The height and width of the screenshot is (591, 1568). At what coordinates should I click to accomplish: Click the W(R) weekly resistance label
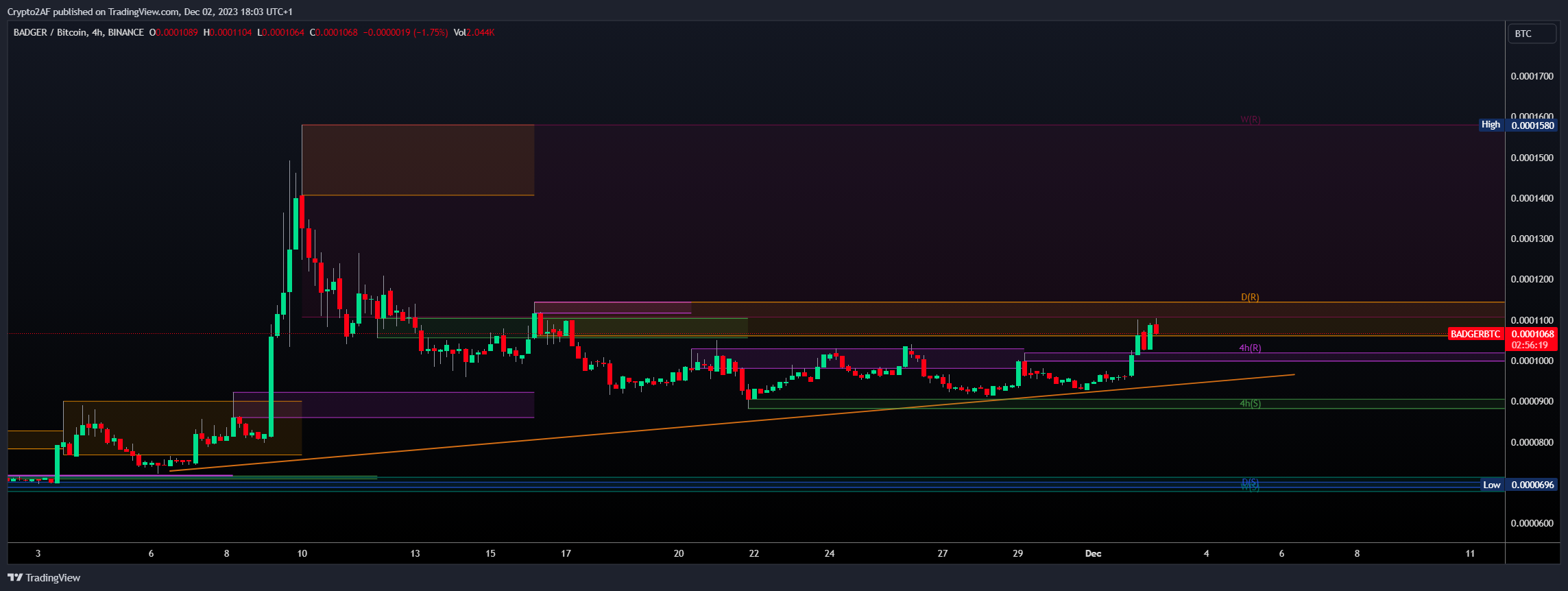(x=1250, y=119)
